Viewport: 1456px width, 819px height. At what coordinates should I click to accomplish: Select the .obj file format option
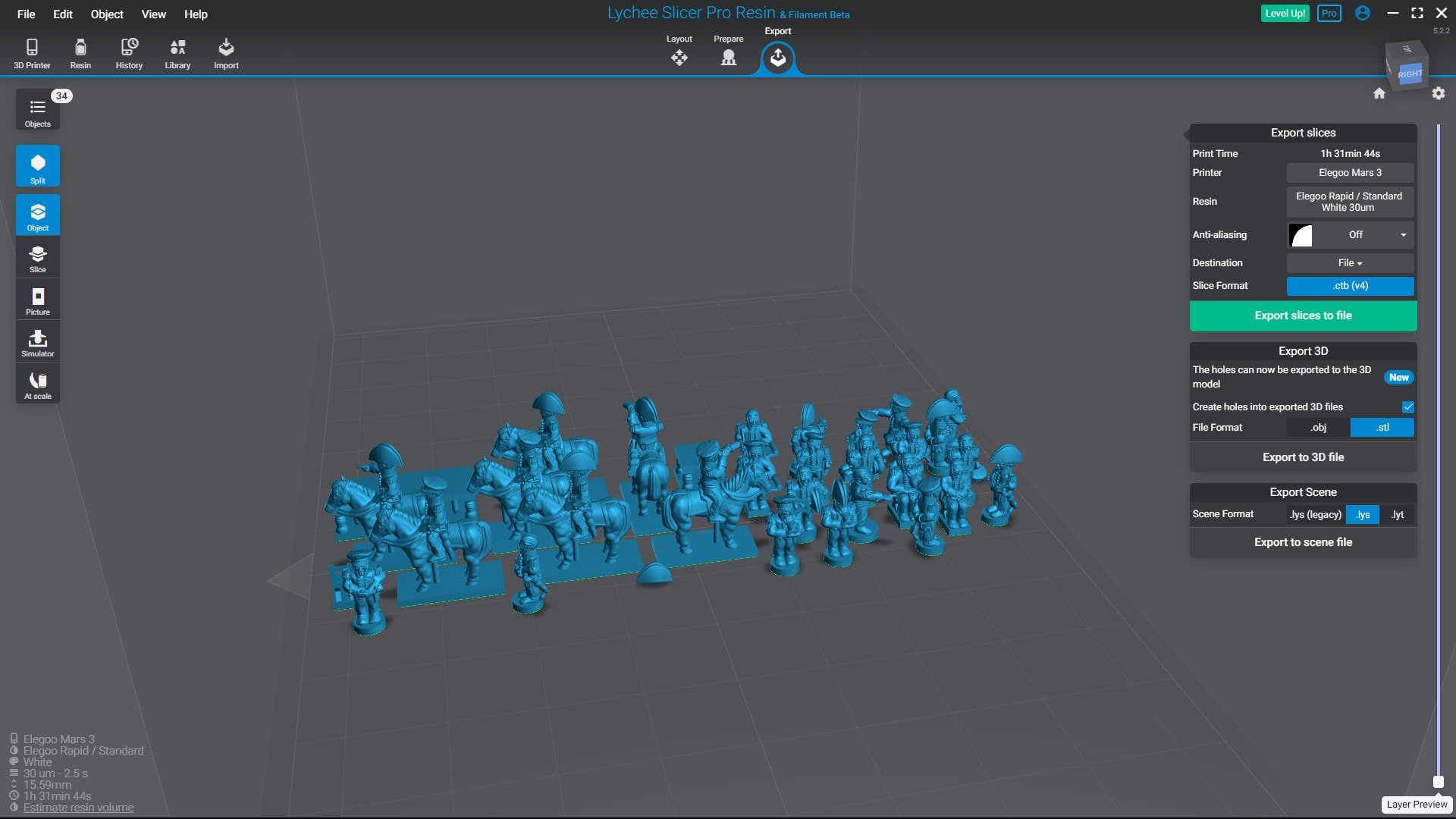(1318, 428)
